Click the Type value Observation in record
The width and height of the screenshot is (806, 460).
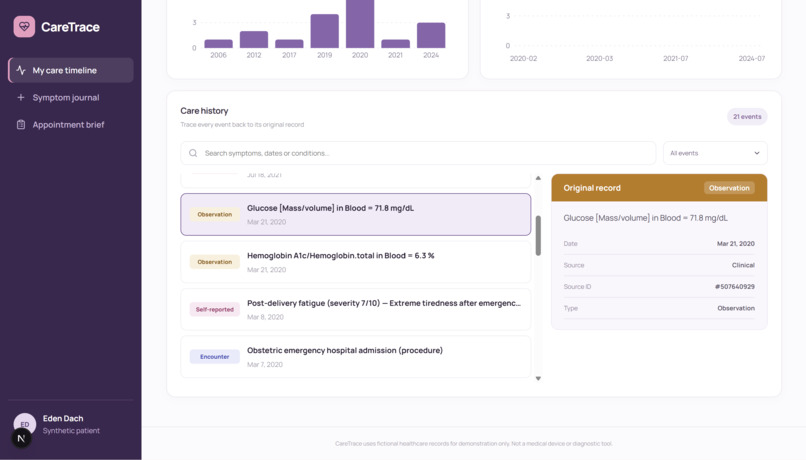coord(736,308)
